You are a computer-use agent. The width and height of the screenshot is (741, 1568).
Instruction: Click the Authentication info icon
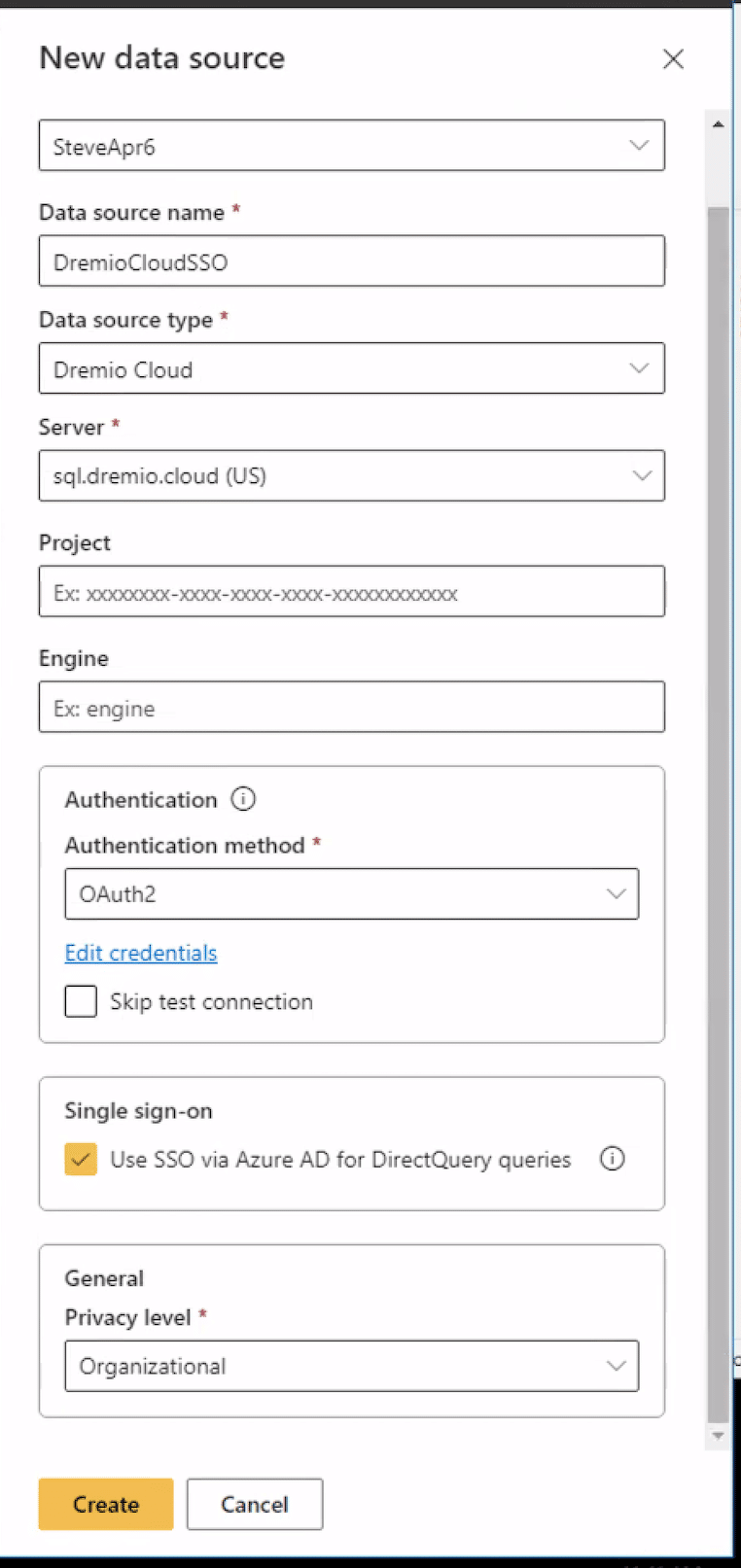[x=243, y=799]
